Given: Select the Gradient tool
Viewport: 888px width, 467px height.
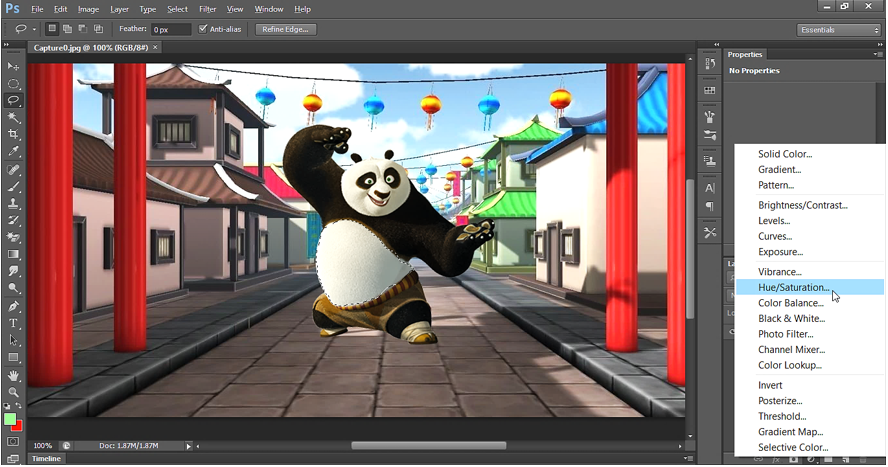Looking at the screenshot, I should (13, 254).
